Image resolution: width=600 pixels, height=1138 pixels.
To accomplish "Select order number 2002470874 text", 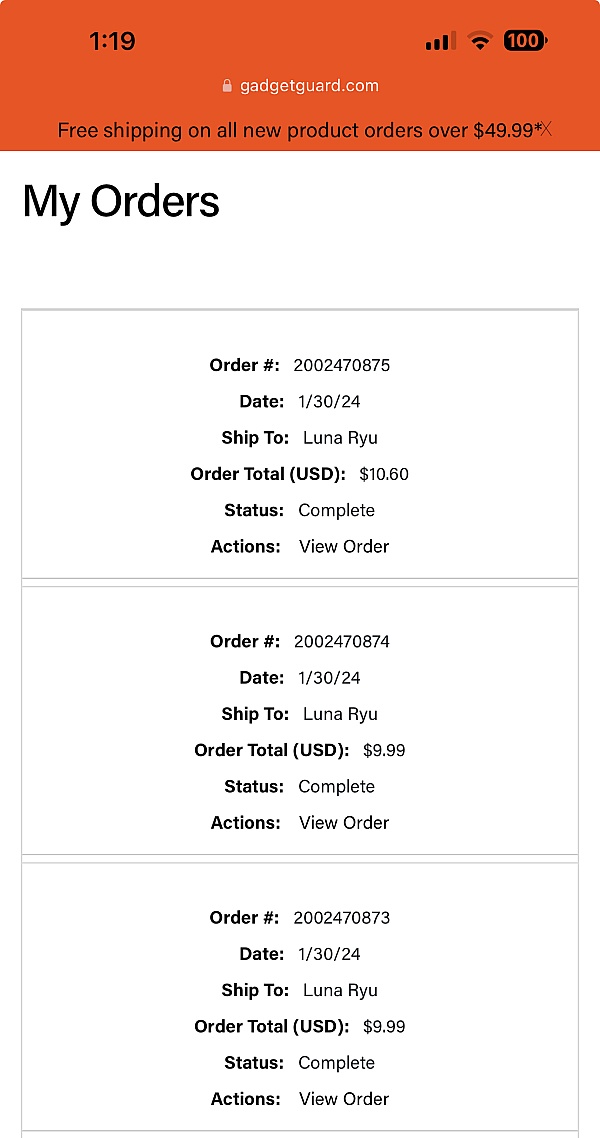I will (x=342, y=642).
